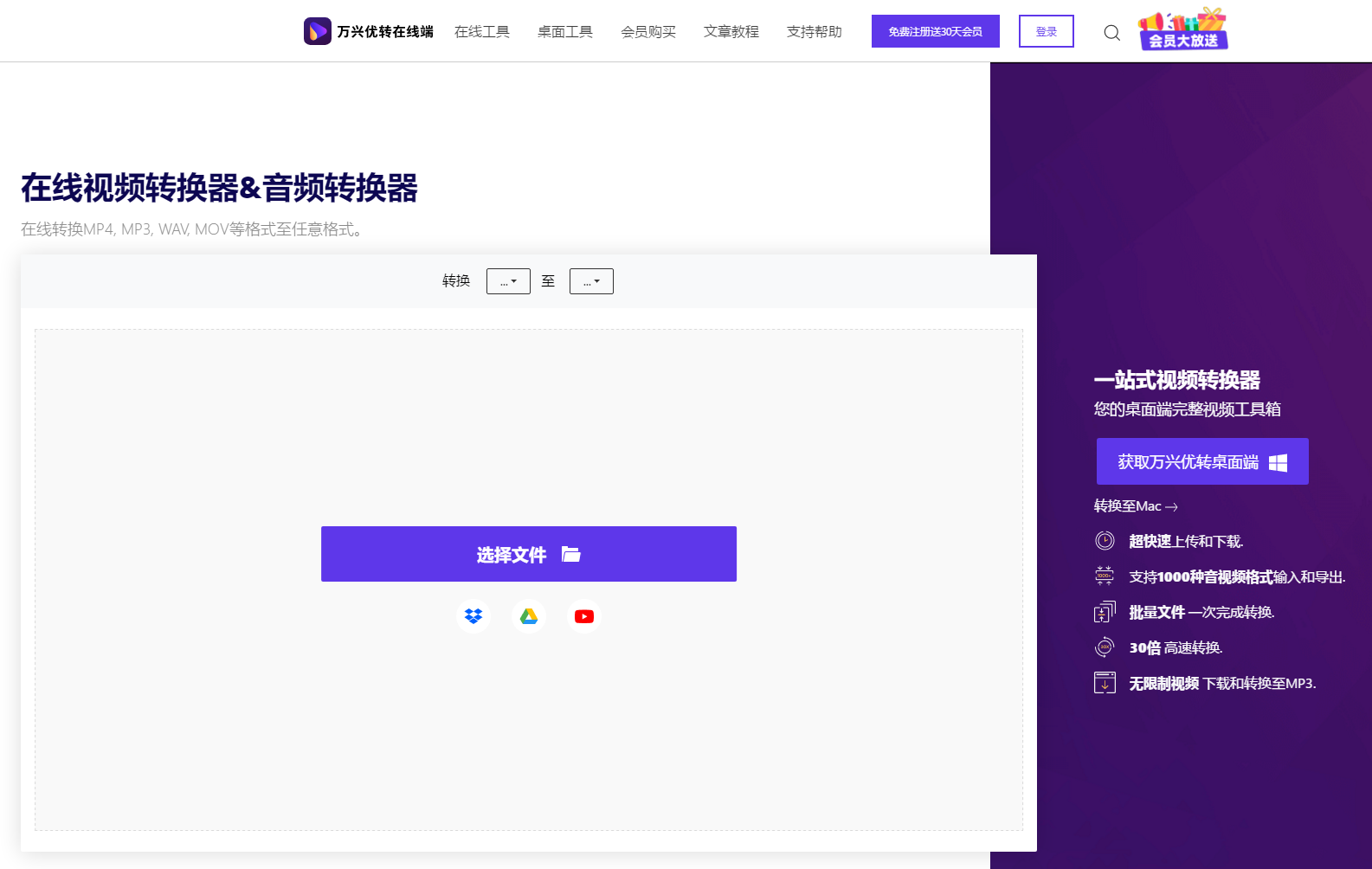
Task: Click the 登录 login button
Action: pyautogui.click(x=1047, y=31)
